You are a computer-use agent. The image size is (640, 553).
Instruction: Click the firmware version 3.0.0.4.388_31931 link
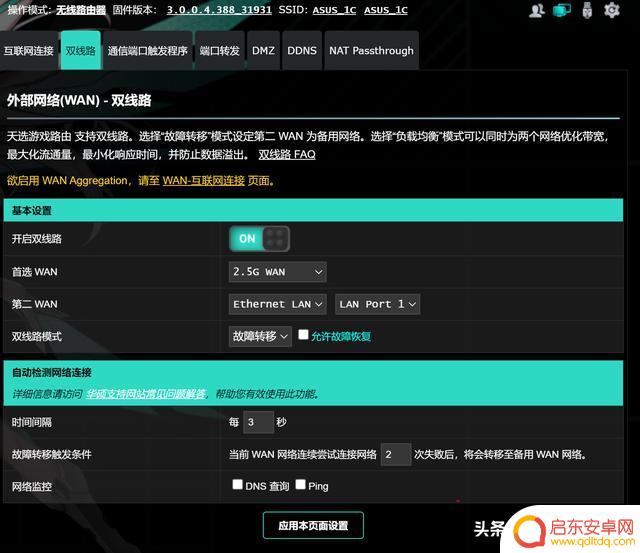coord(219,10)
